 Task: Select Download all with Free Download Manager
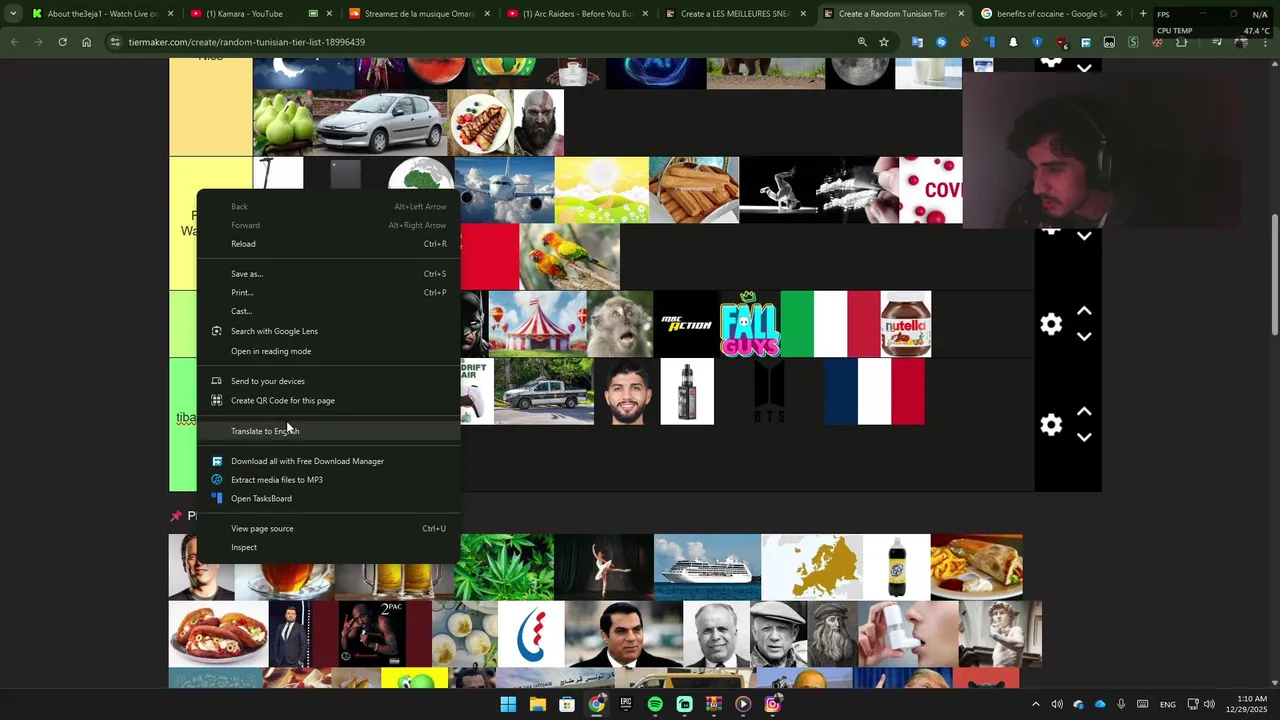tap(328, 461)
